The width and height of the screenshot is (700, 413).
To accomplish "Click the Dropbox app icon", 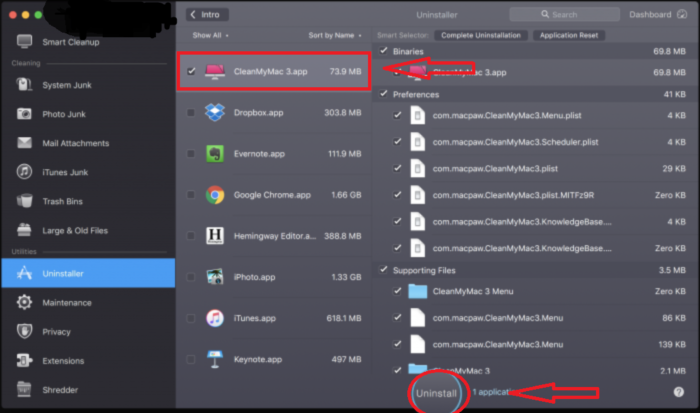I will tap(215, 113).
